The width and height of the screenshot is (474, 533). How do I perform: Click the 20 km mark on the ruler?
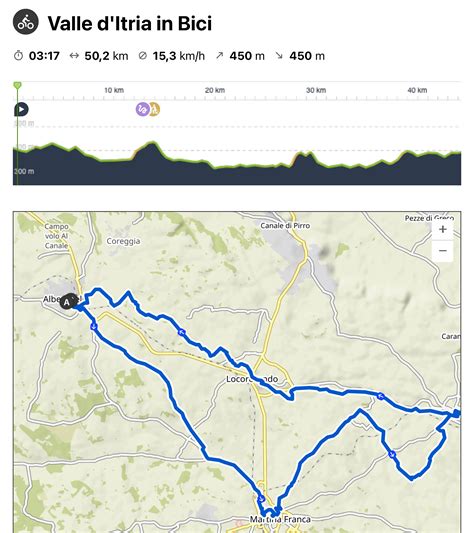click(215, 90)
